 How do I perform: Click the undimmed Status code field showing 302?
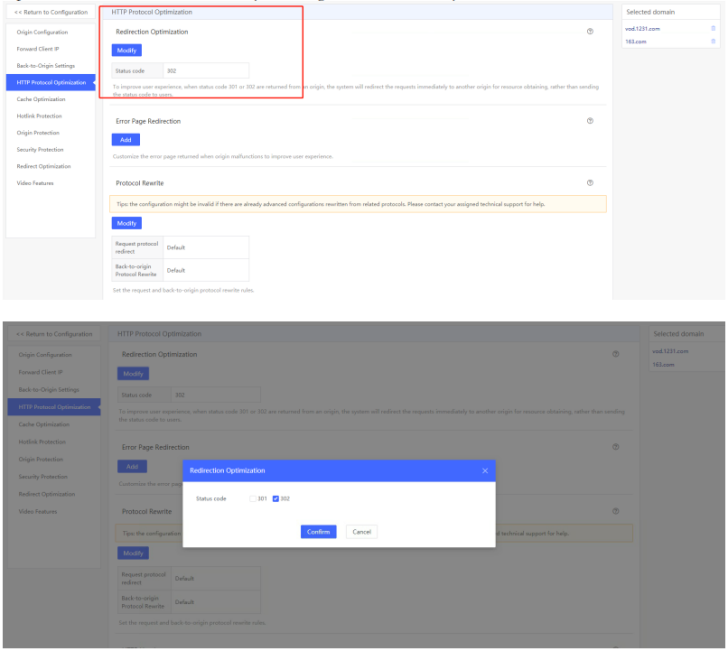click(205, 71)
